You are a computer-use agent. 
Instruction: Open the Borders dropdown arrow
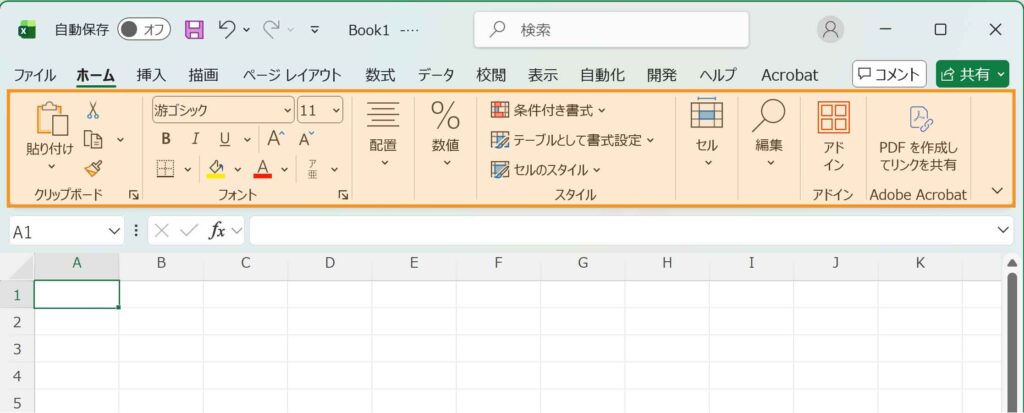click(188, 169)
